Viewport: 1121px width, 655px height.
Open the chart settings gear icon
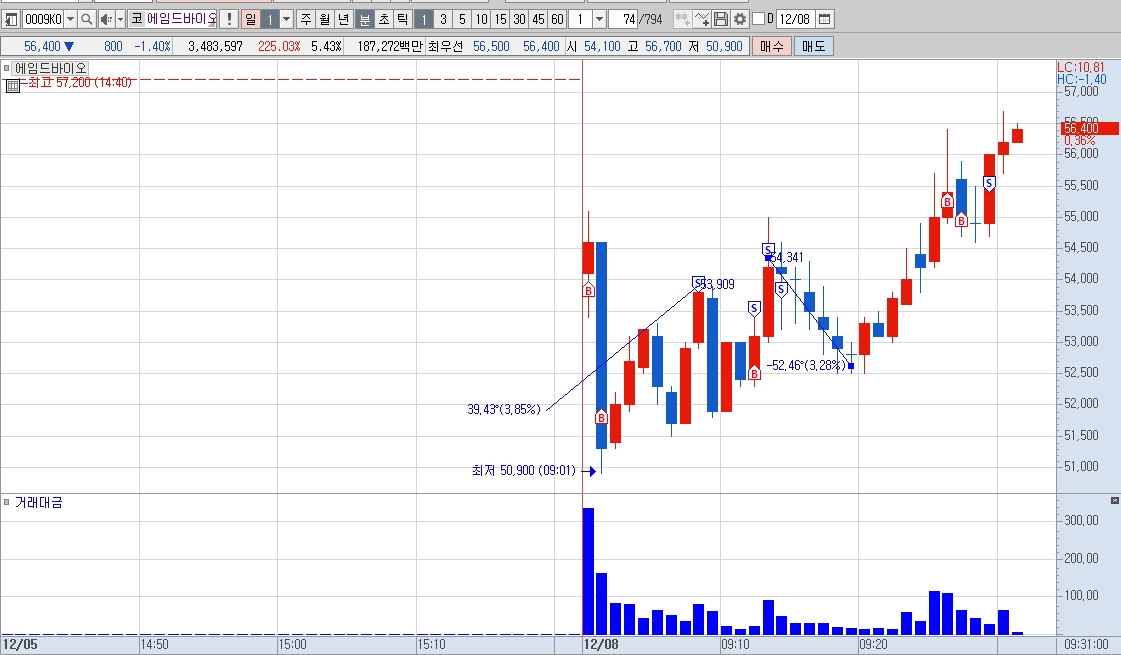pos(740,19)
